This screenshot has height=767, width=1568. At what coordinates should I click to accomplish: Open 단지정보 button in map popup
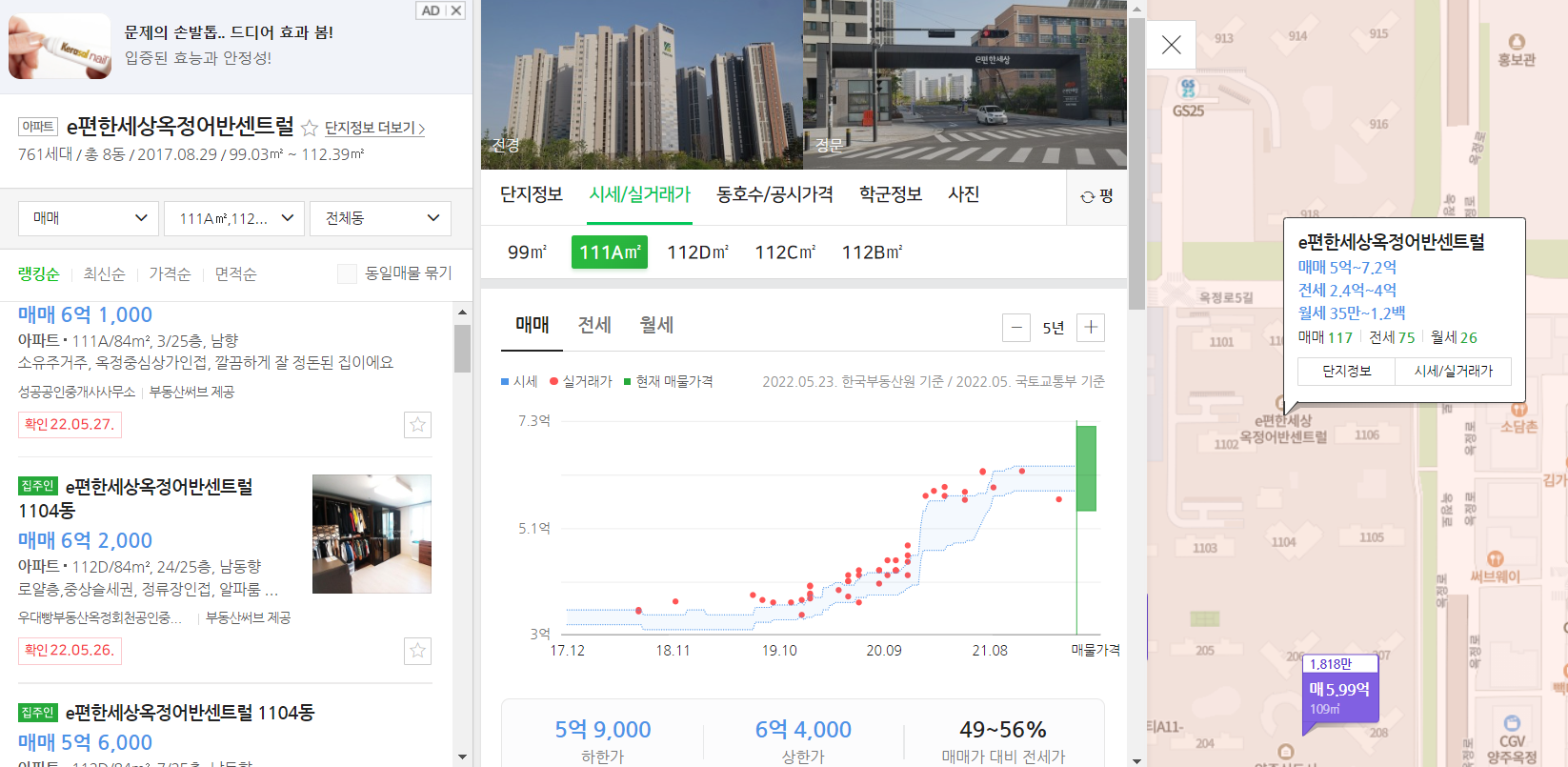tap(1347, 372)
